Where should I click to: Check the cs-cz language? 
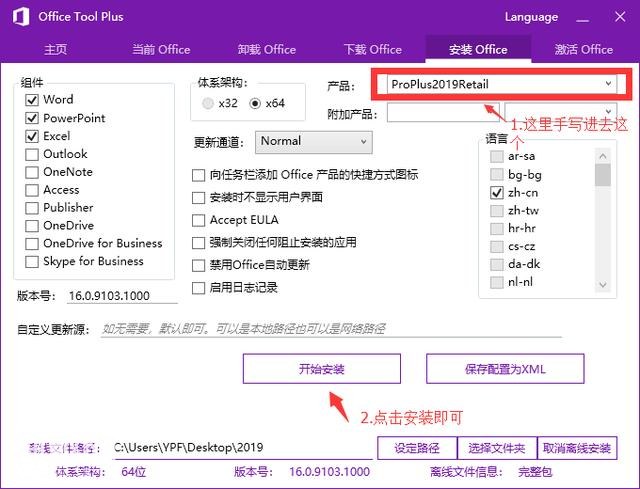[497, 247]
